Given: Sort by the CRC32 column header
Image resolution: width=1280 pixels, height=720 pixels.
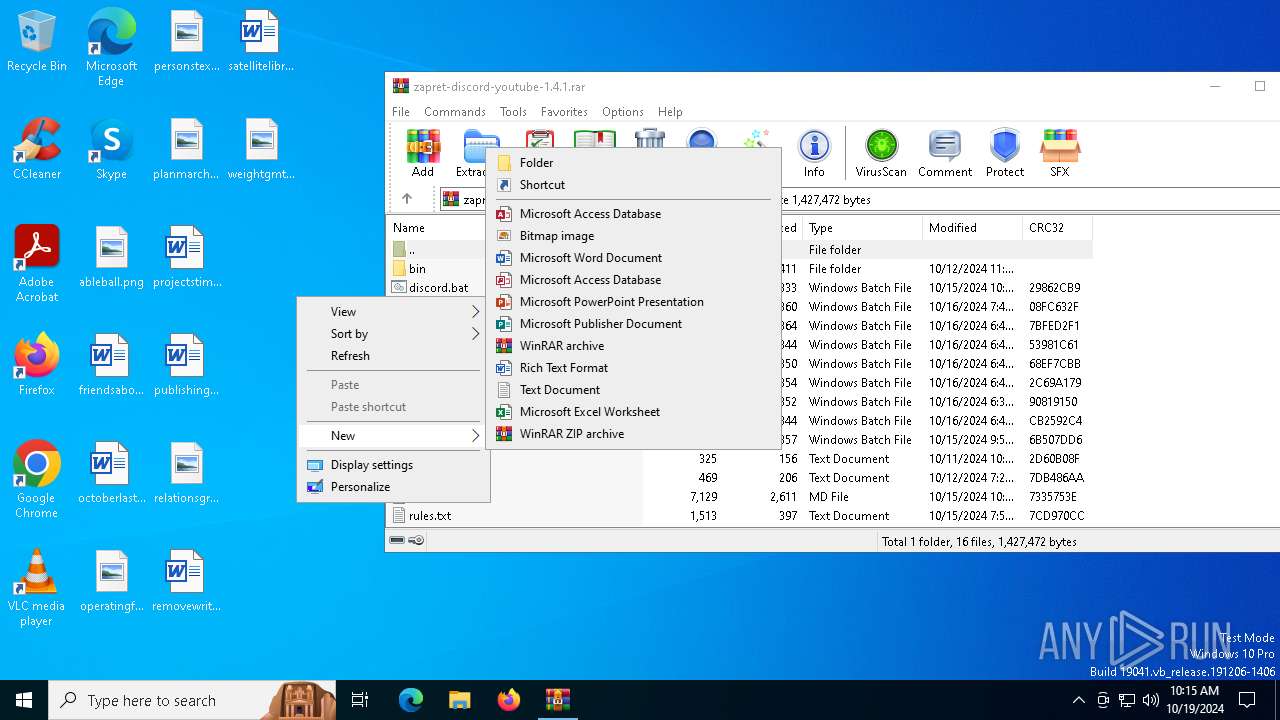Looking at the screenshot, I should click(1057, 228).
